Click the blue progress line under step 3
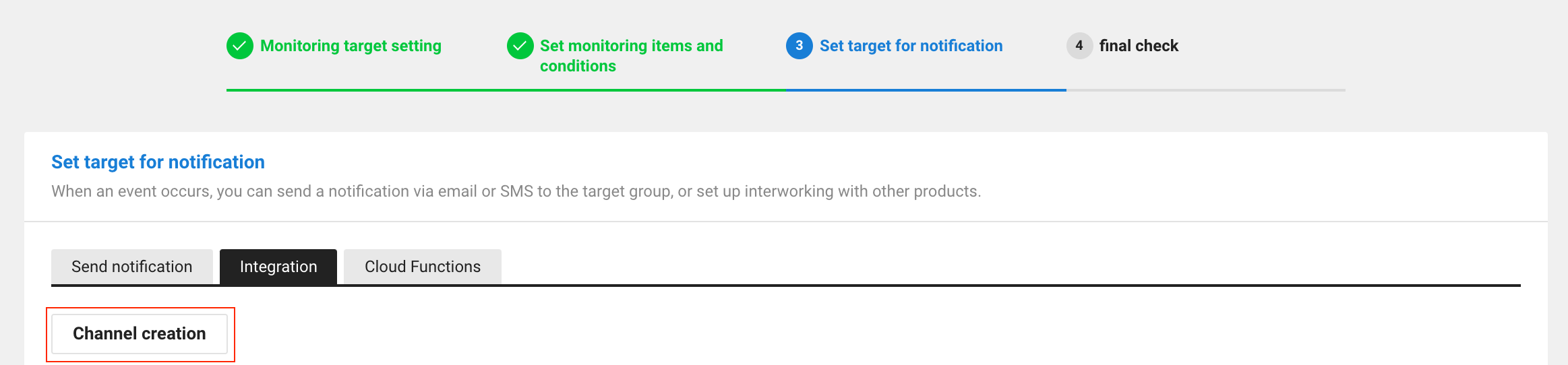 [x=926, y=90]
